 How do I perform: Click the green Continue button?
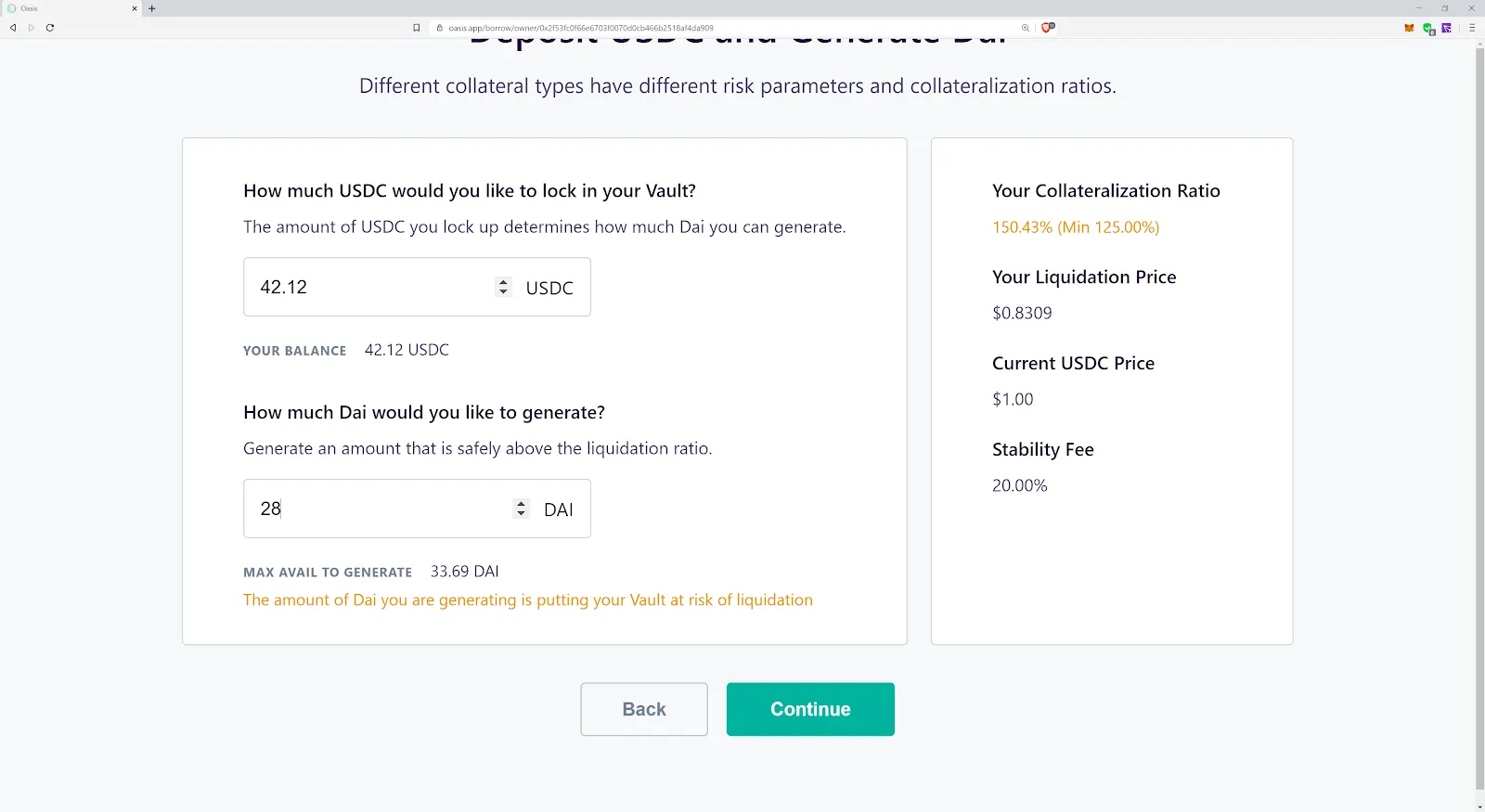pos(810,709)
